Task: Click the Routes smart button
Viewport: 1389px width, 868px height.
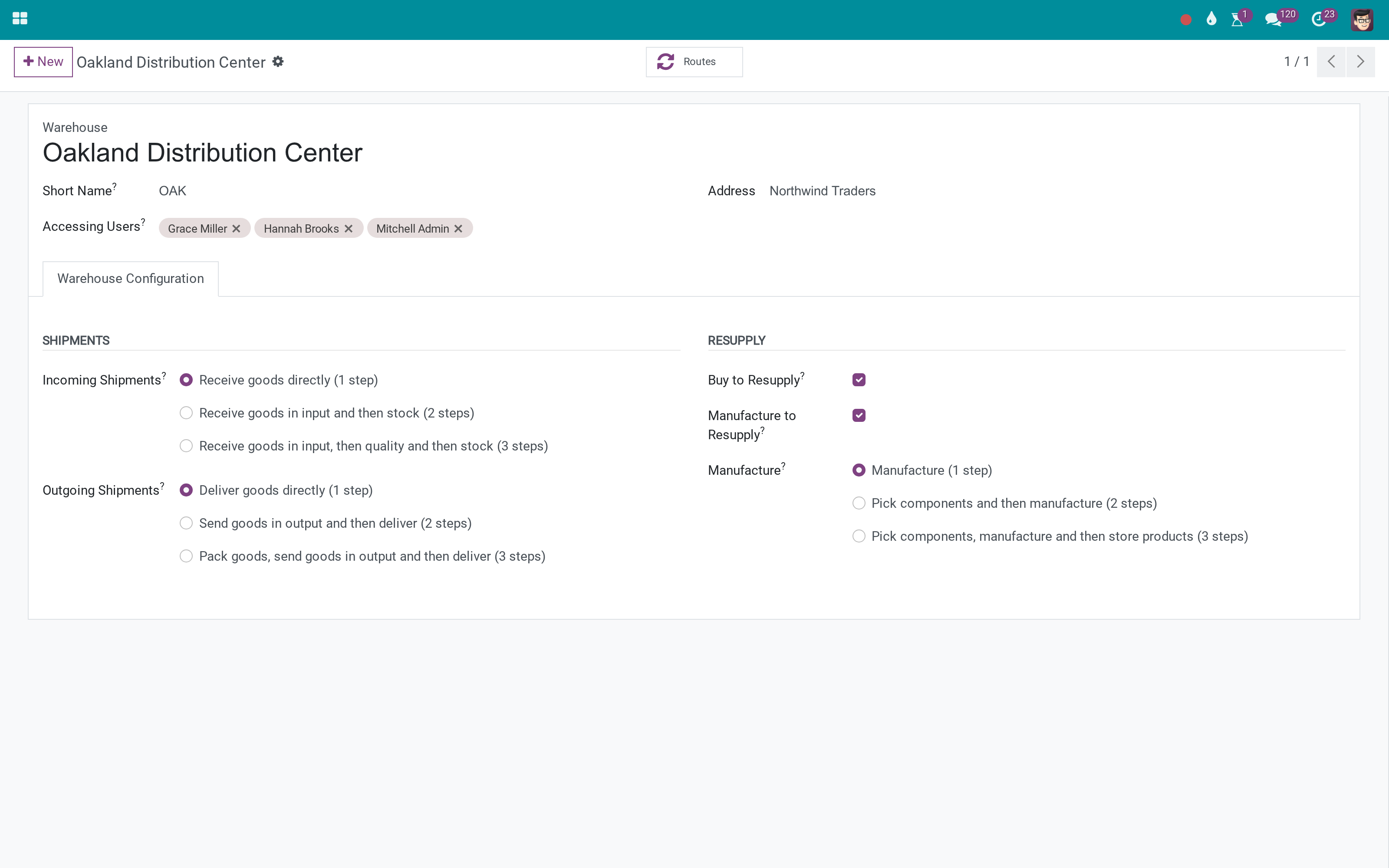Action: pos(694,62)
